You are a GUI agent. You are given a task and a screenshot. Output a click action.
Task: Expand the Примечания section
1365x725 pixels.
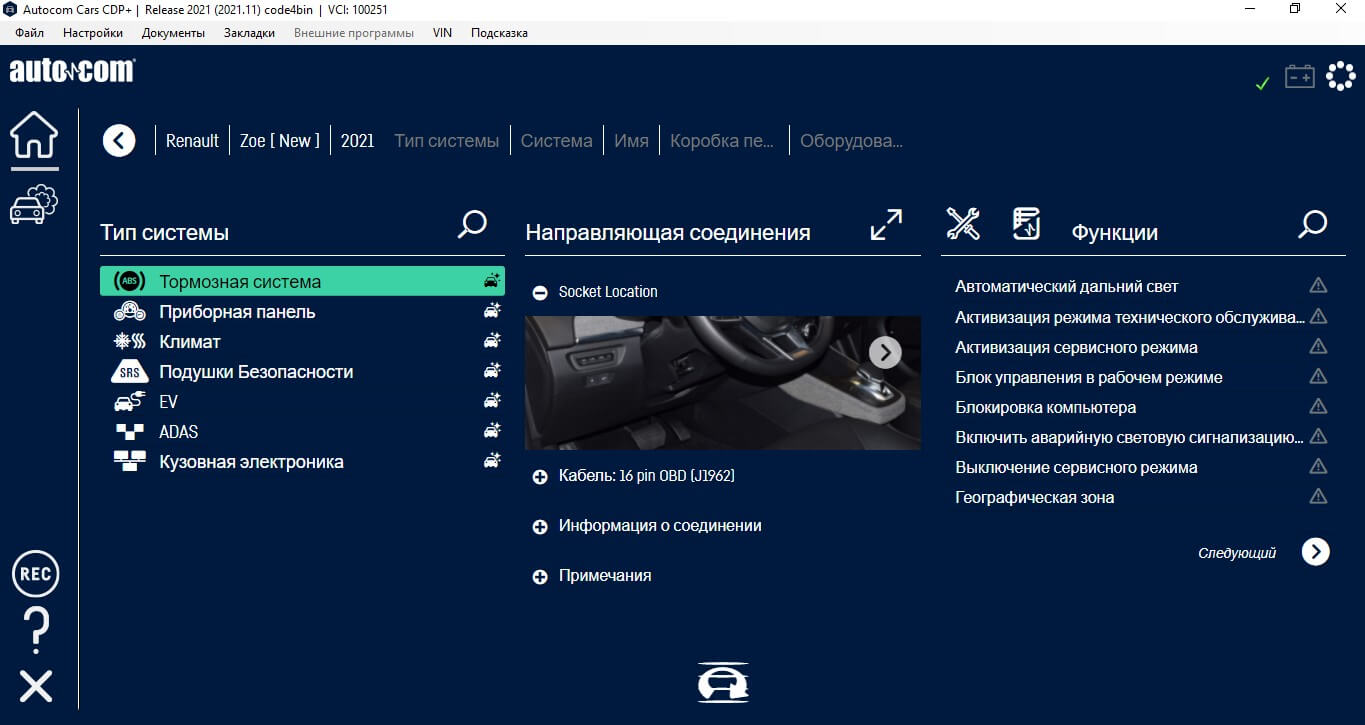[x=540, y=577]
